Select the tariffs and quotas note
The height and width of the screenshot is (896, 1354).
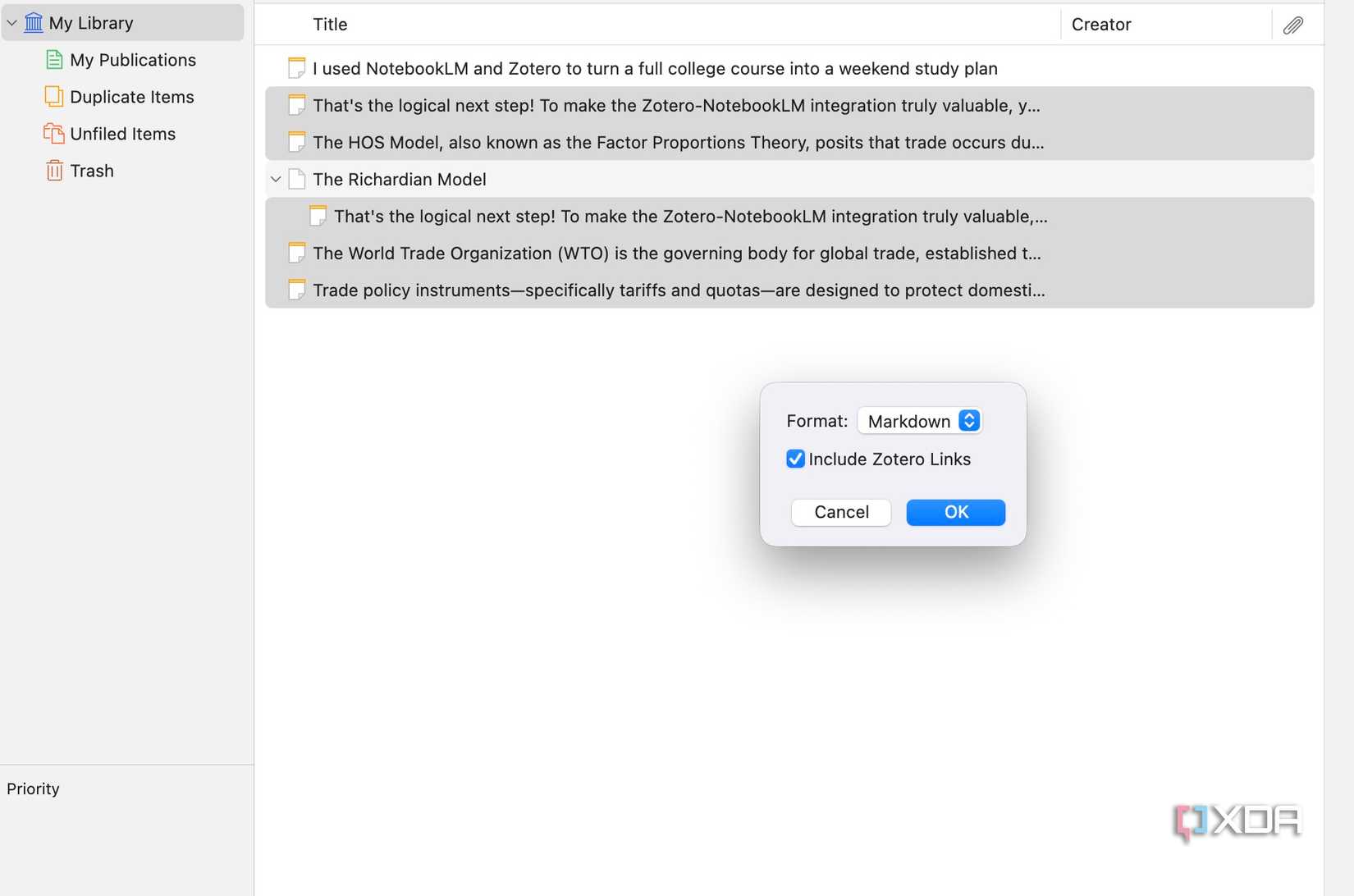click(679, 289)
